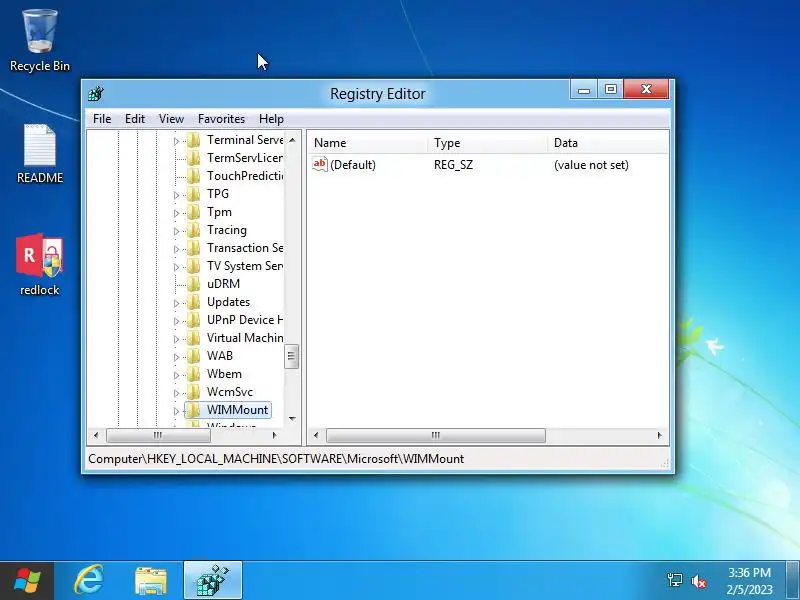Open the File menu
The height and width of the screenshot is (600, 800).
point(102,119)
